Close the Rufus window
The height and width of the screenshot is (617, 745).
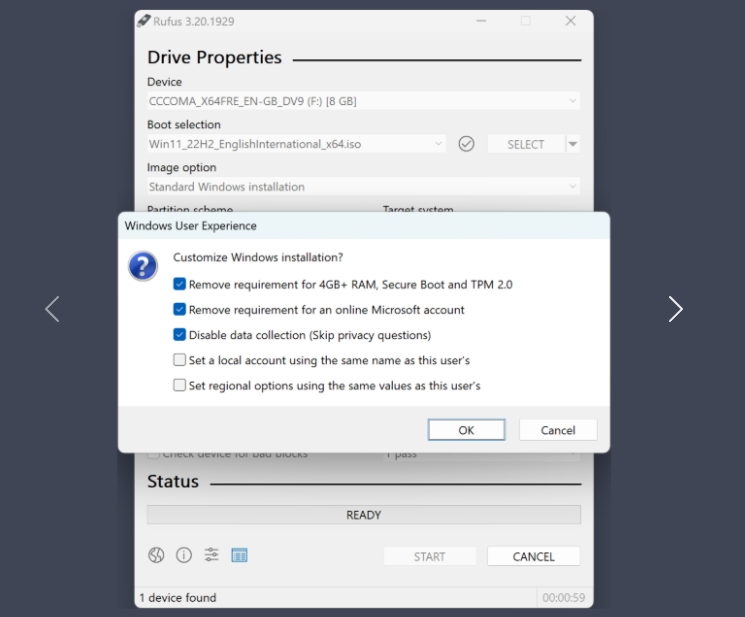click(x=571, y=21)
